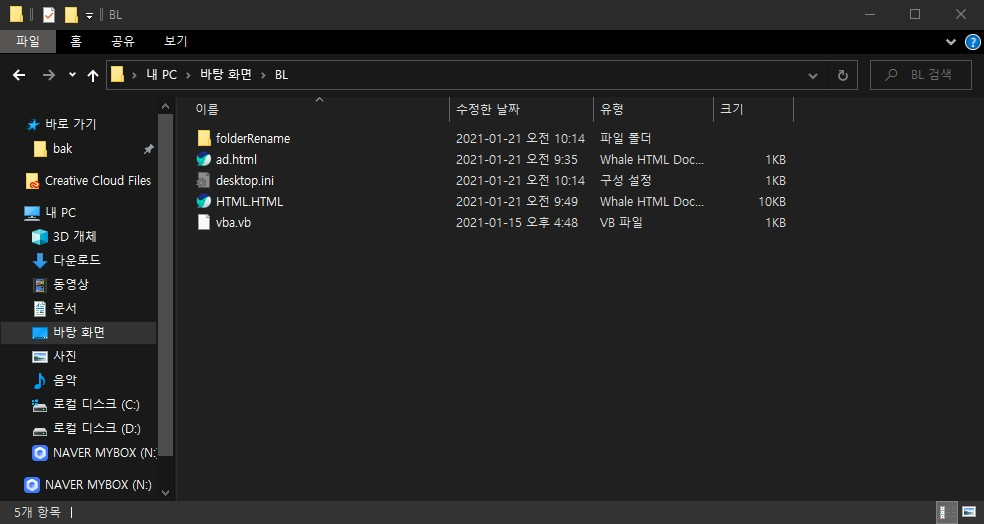
Task: Open the pinned bak folder
Action: click(x=62, y=149)
